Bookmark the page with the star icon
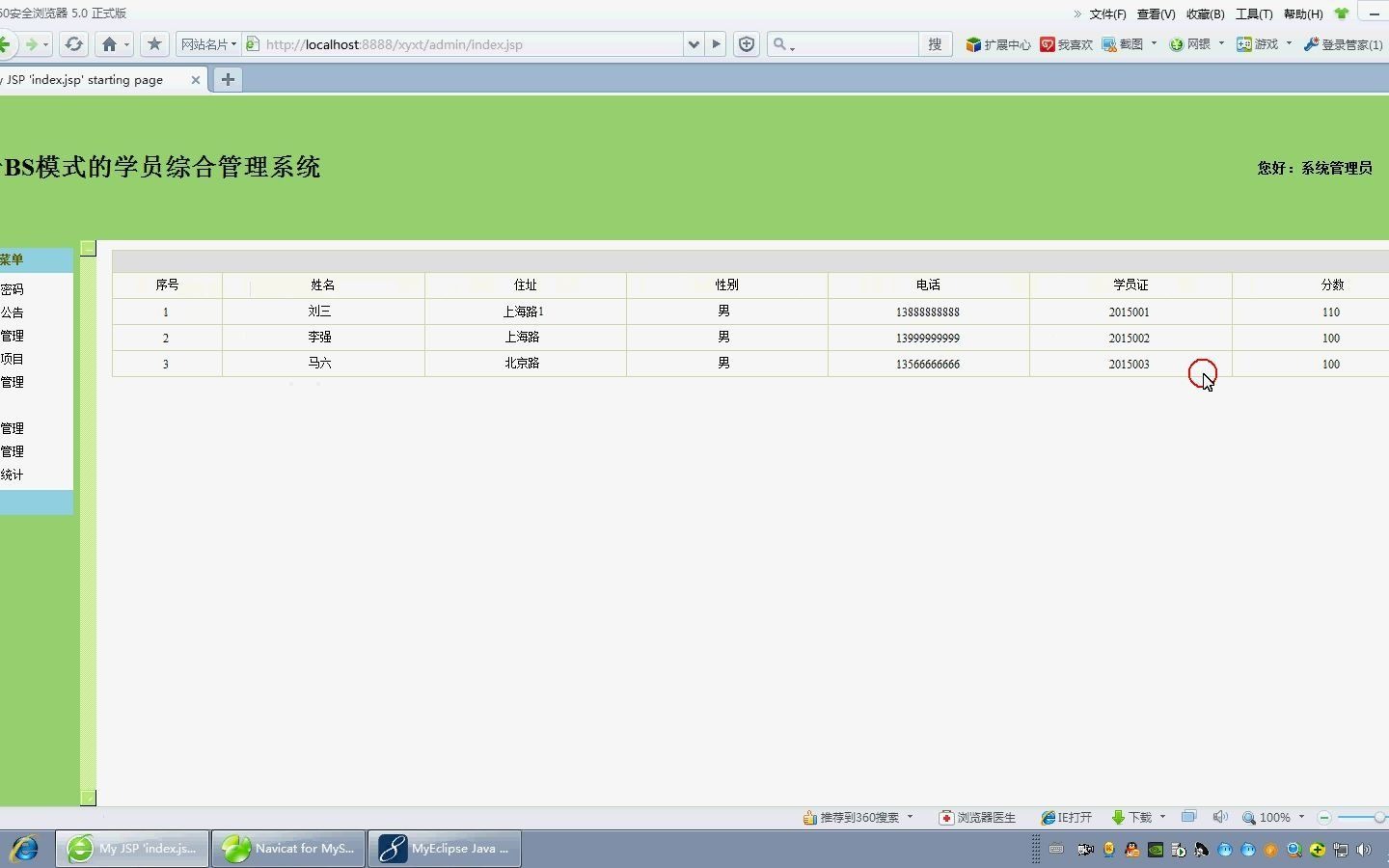Screen dimensions: 1389x868 pyautogui.click(x=154, y=44)
